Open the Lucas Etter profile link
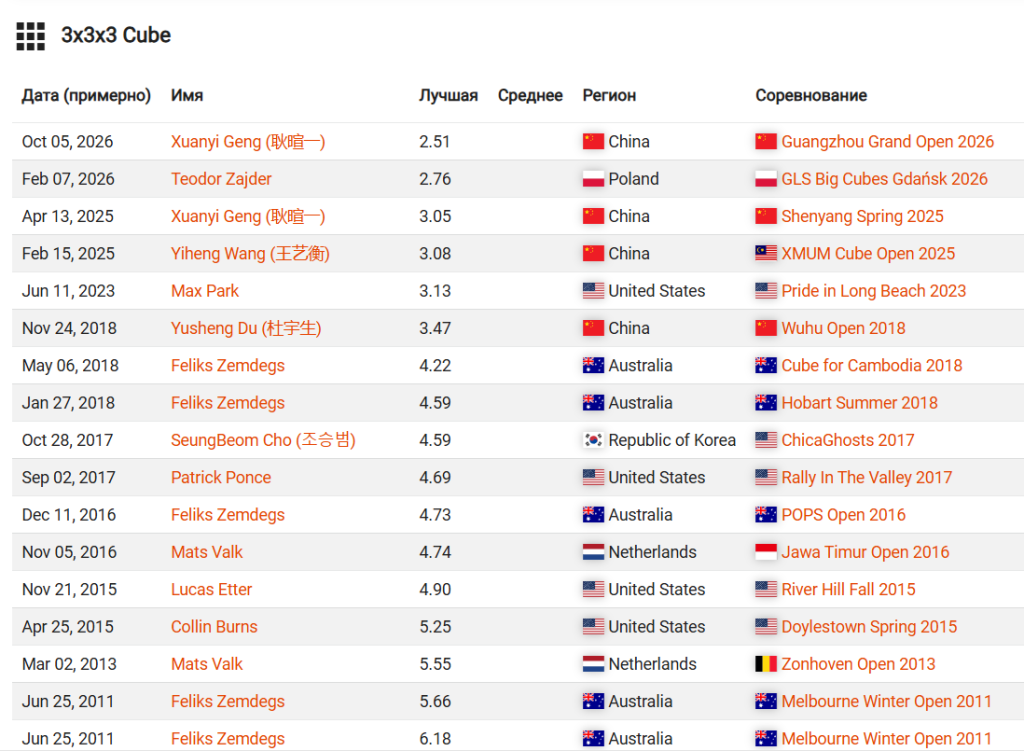 212,589
